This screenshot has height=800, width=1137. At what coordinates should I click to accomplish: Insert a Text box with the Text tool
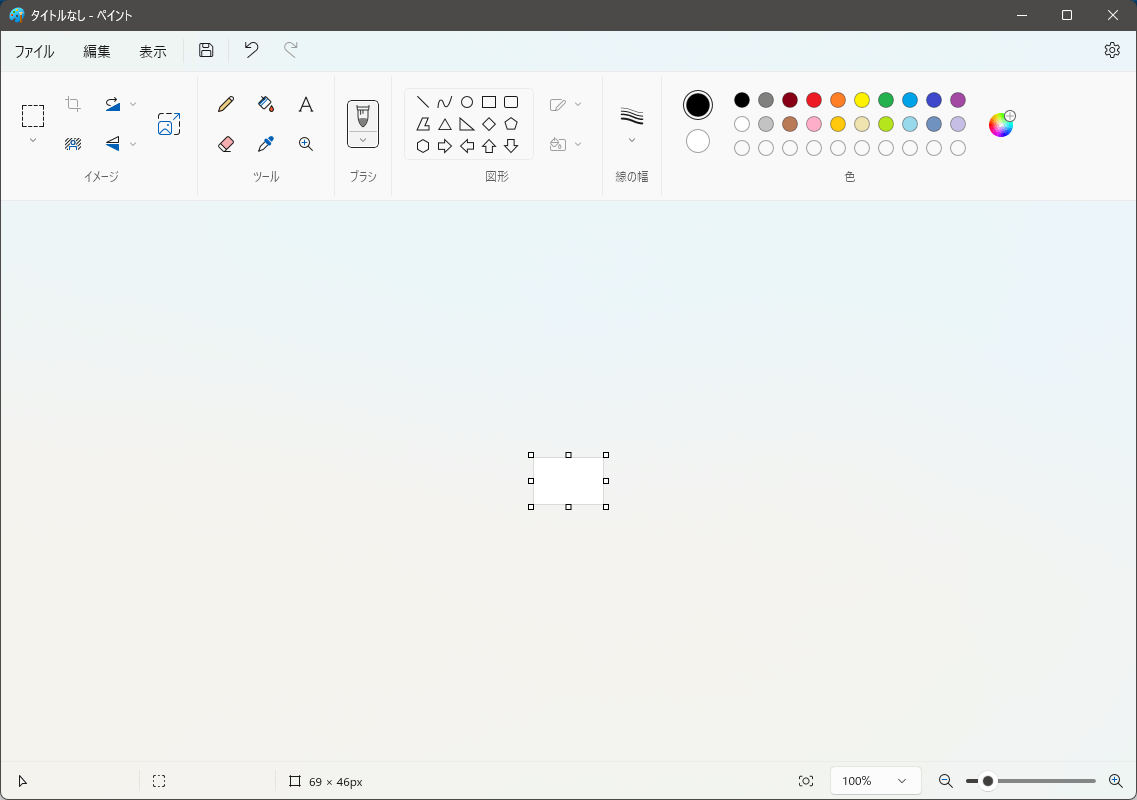pyautogui.click(x=305, y=103)
